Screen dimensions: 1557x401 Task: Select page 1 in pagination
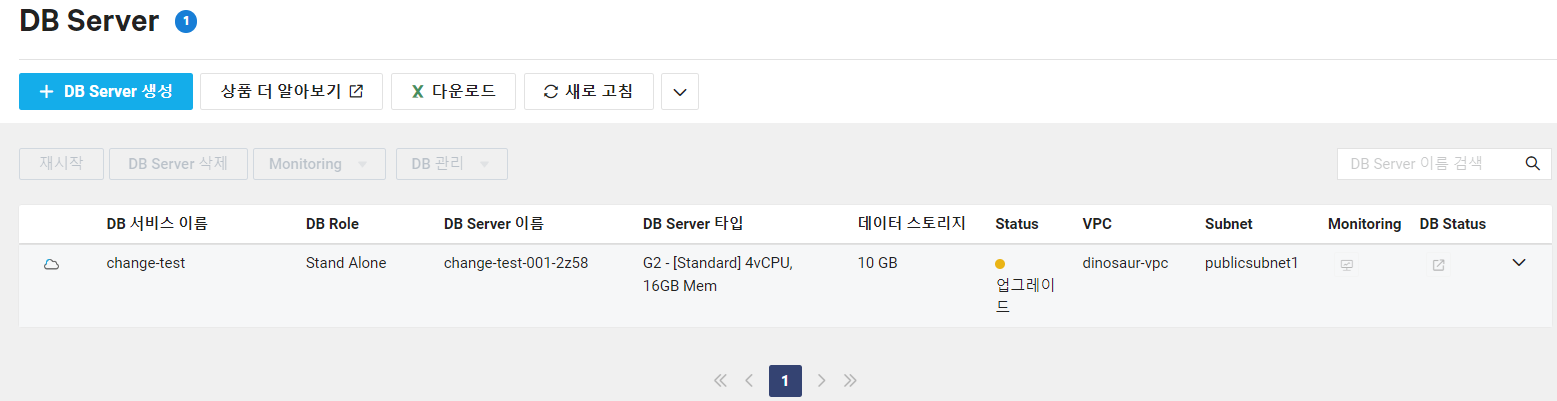pyautogui.click(x=785, y=381)
